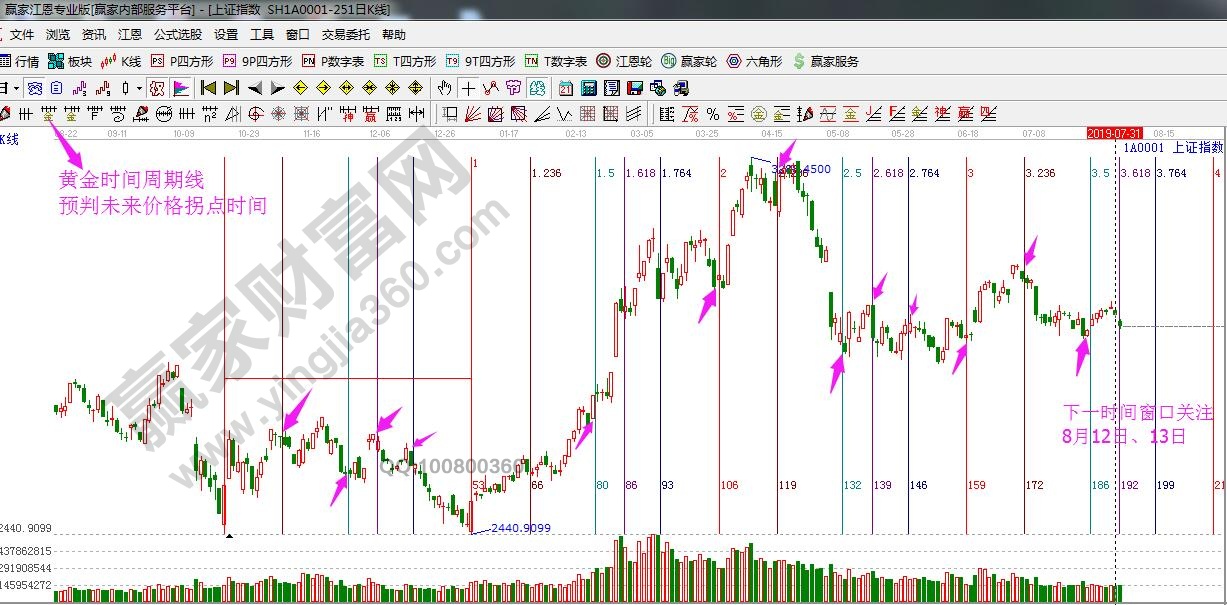This screenshot has width=1227, height=605.
Task: Open the 交易委托 menu
Action: tap(345, 35)
